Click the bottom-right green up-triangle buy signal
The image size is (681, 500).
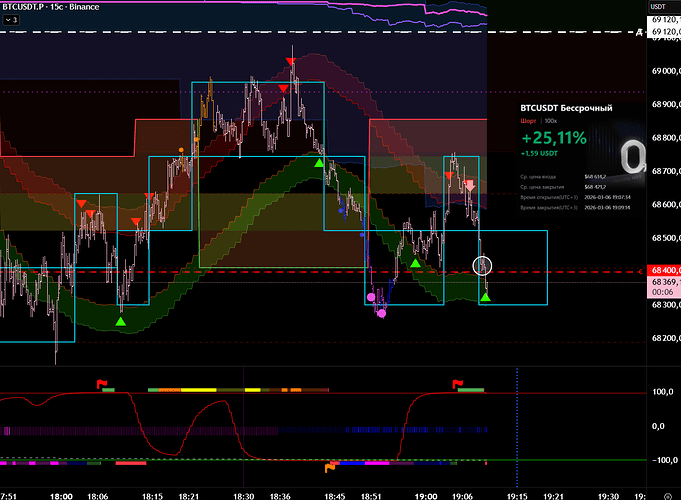(486, 297)
